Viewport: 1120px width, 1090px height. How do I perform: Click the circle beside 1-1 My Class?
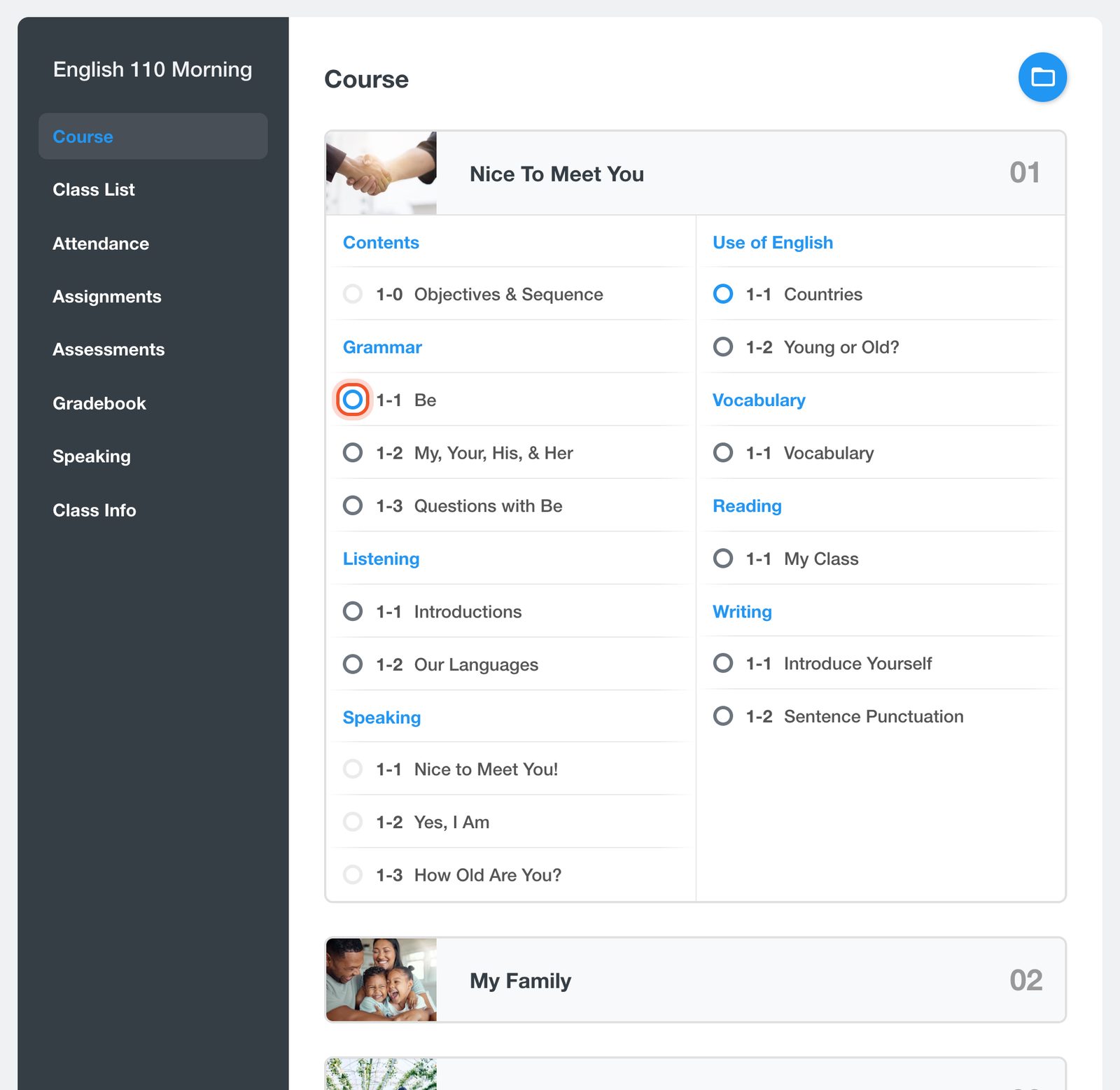point(722,559)
